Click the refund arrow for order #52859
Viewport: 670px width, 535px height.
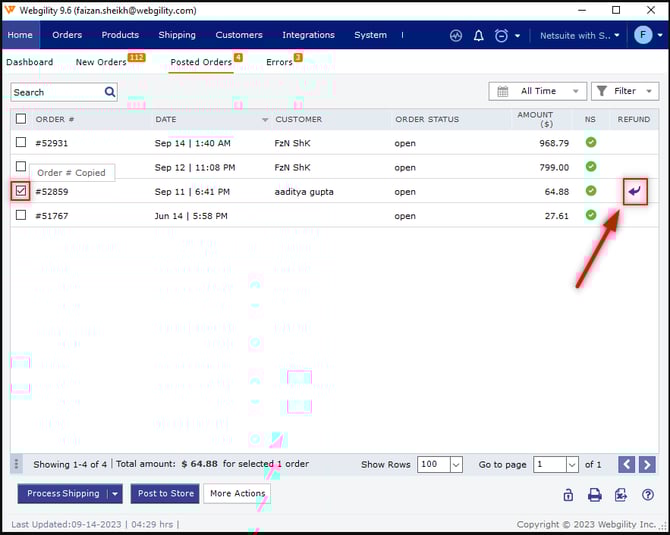pyautogui.click(x=634, y=191)
